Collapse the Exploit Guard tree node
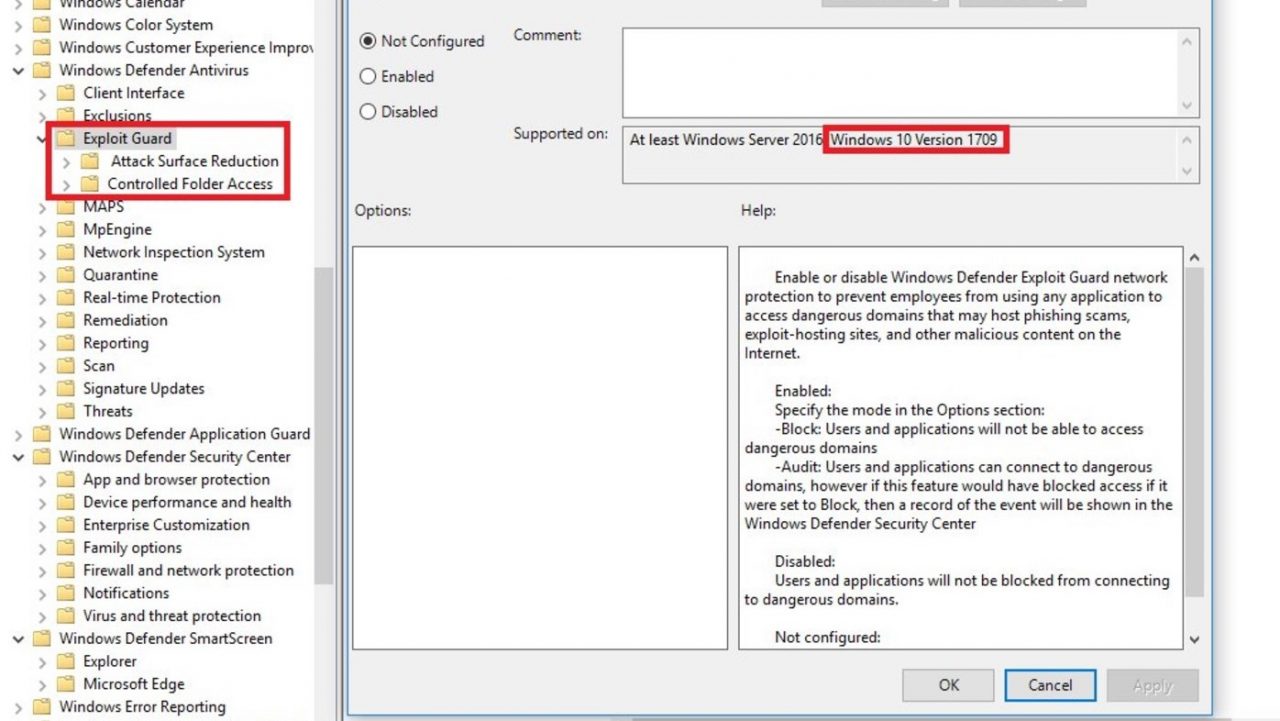This screenshot has height=721, width=1280. 42,139
